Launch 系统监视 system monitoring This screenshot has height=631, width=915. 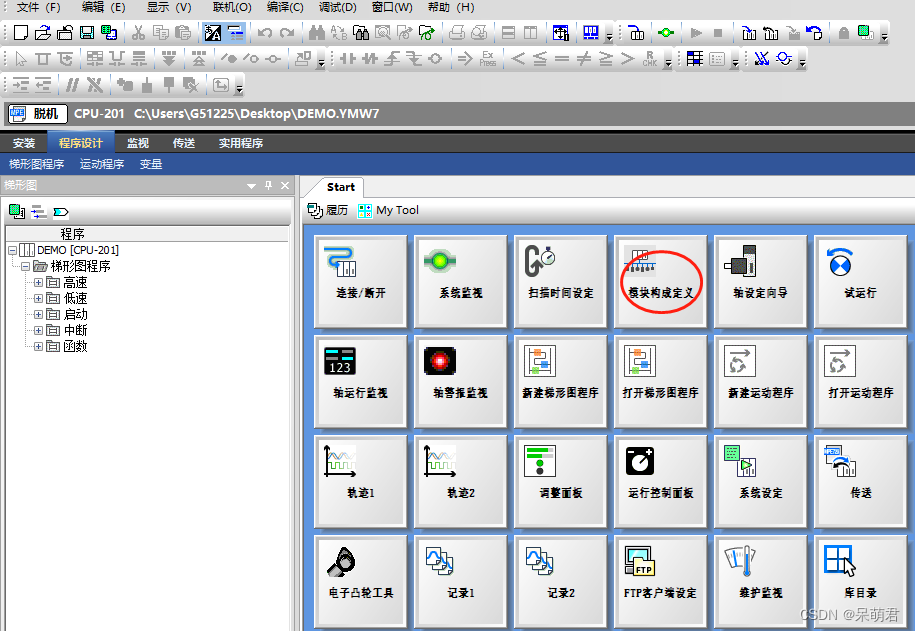pos(460,281)
